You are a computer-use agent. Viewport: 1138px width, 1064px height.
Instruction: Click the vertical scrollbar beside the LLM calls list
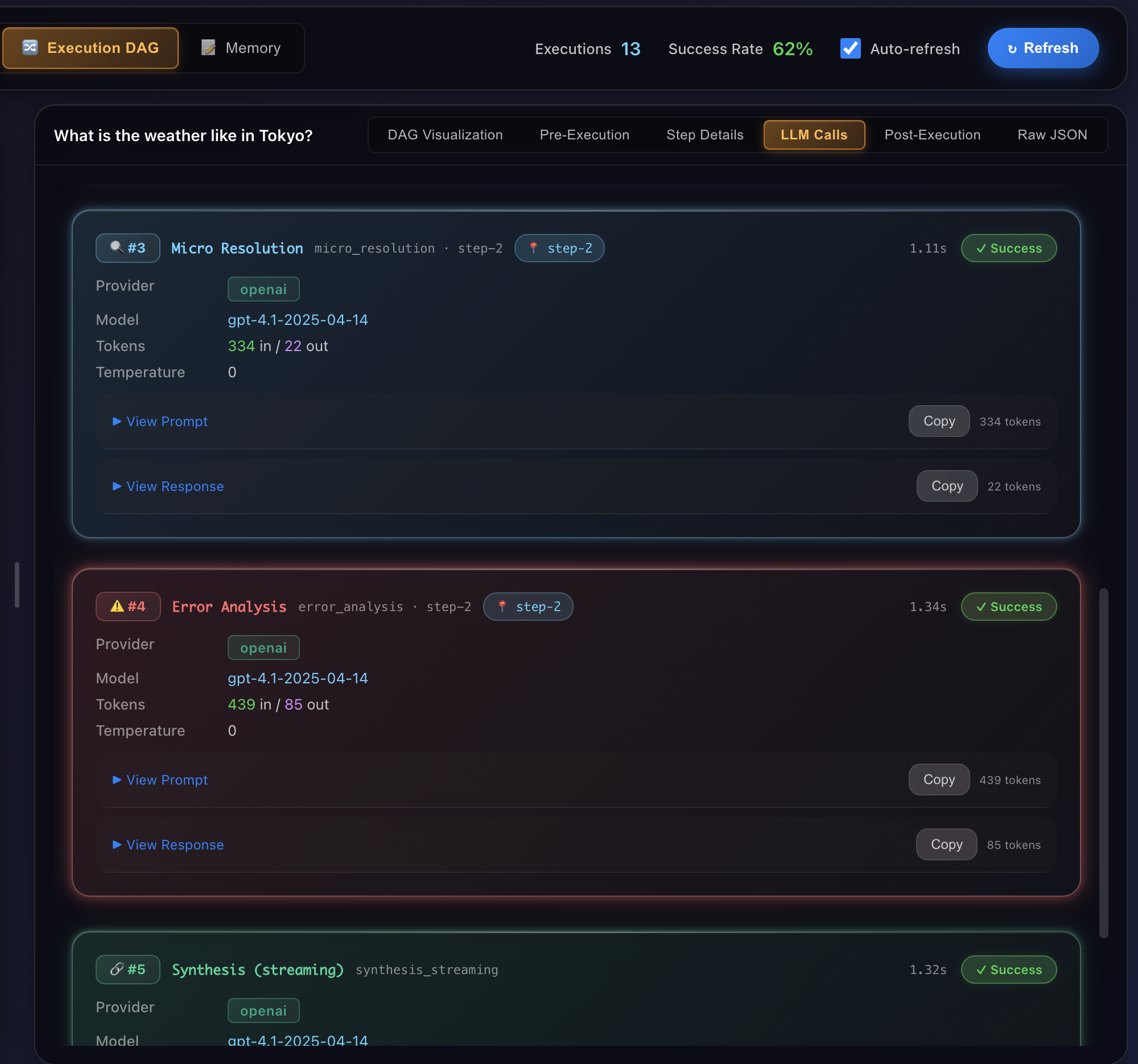point(1103,762)
